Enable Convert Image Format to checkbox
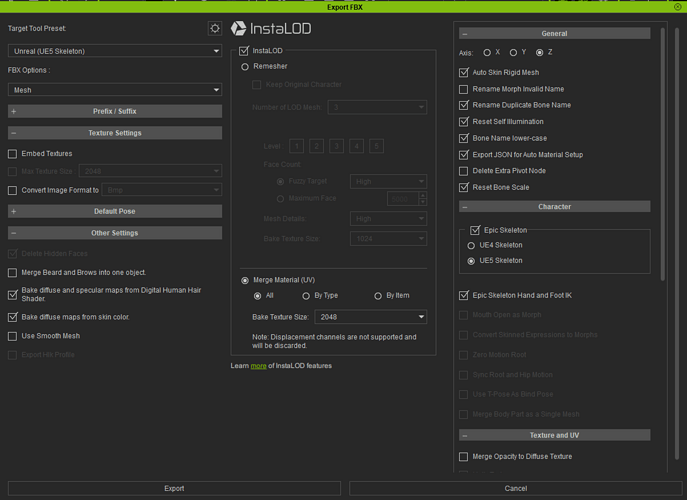 click(13, 190)
